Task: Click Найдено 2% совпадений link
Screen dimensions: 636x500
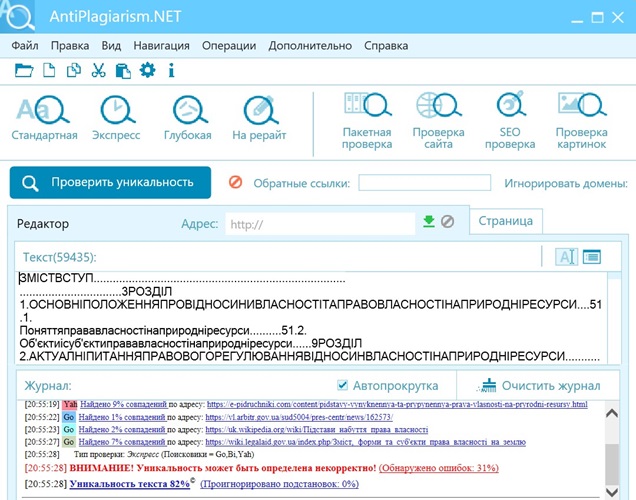Action: click(x=122, y=429)
